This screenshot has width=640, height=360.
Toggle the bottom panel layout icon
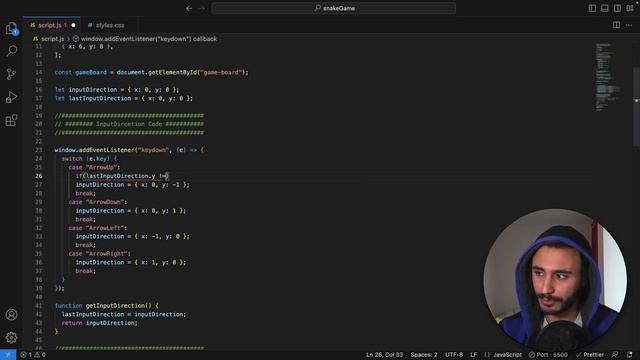(x=605, y=8)
